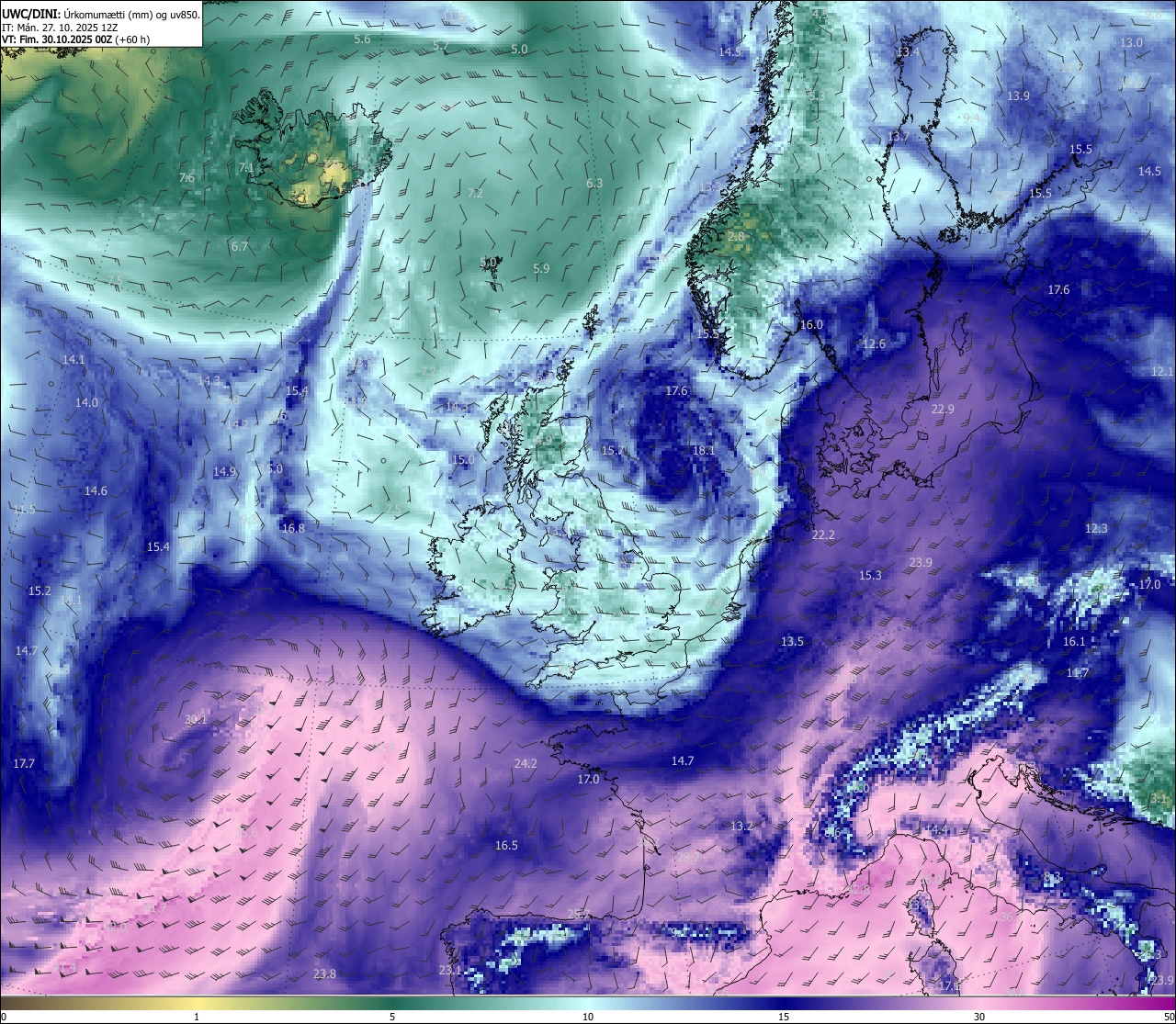Click the 6.3 map value
This screenshot has height=1024, width=1176.
[594, 183]
